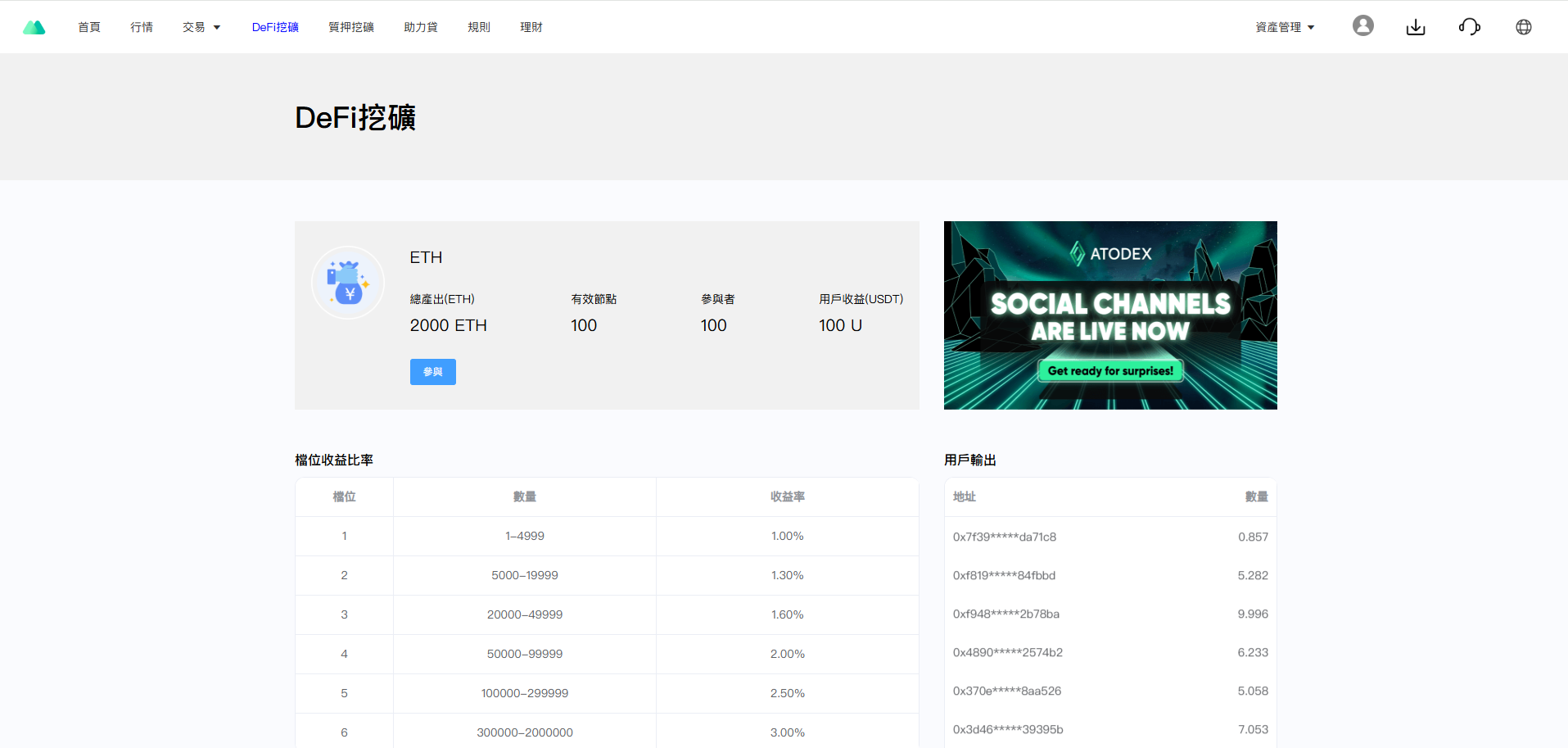
Task: Click the green site logo
Action: tap(34, 27)
